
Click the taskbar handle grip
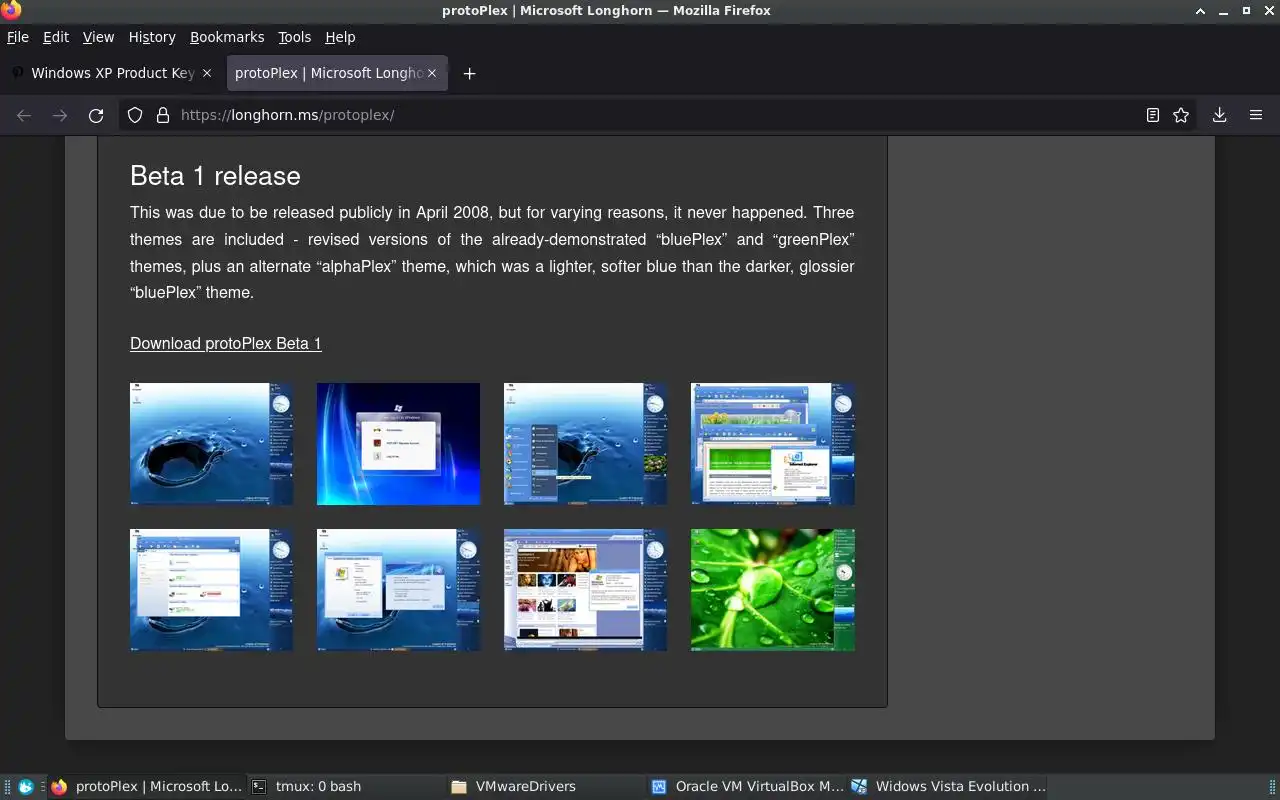point(6,787)
